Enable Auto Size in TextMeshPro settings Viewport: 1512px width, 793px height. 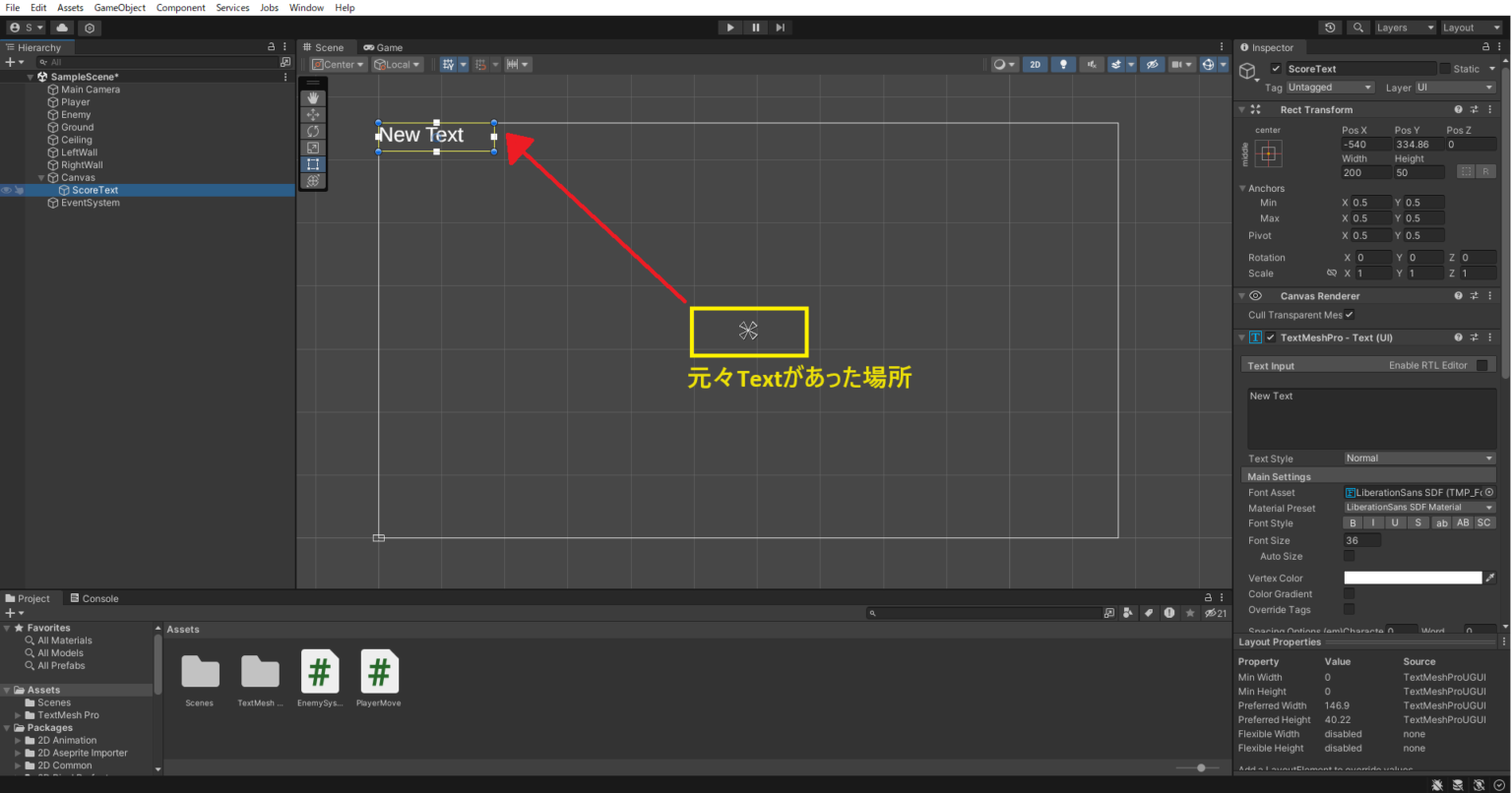tap(1349, 556)
